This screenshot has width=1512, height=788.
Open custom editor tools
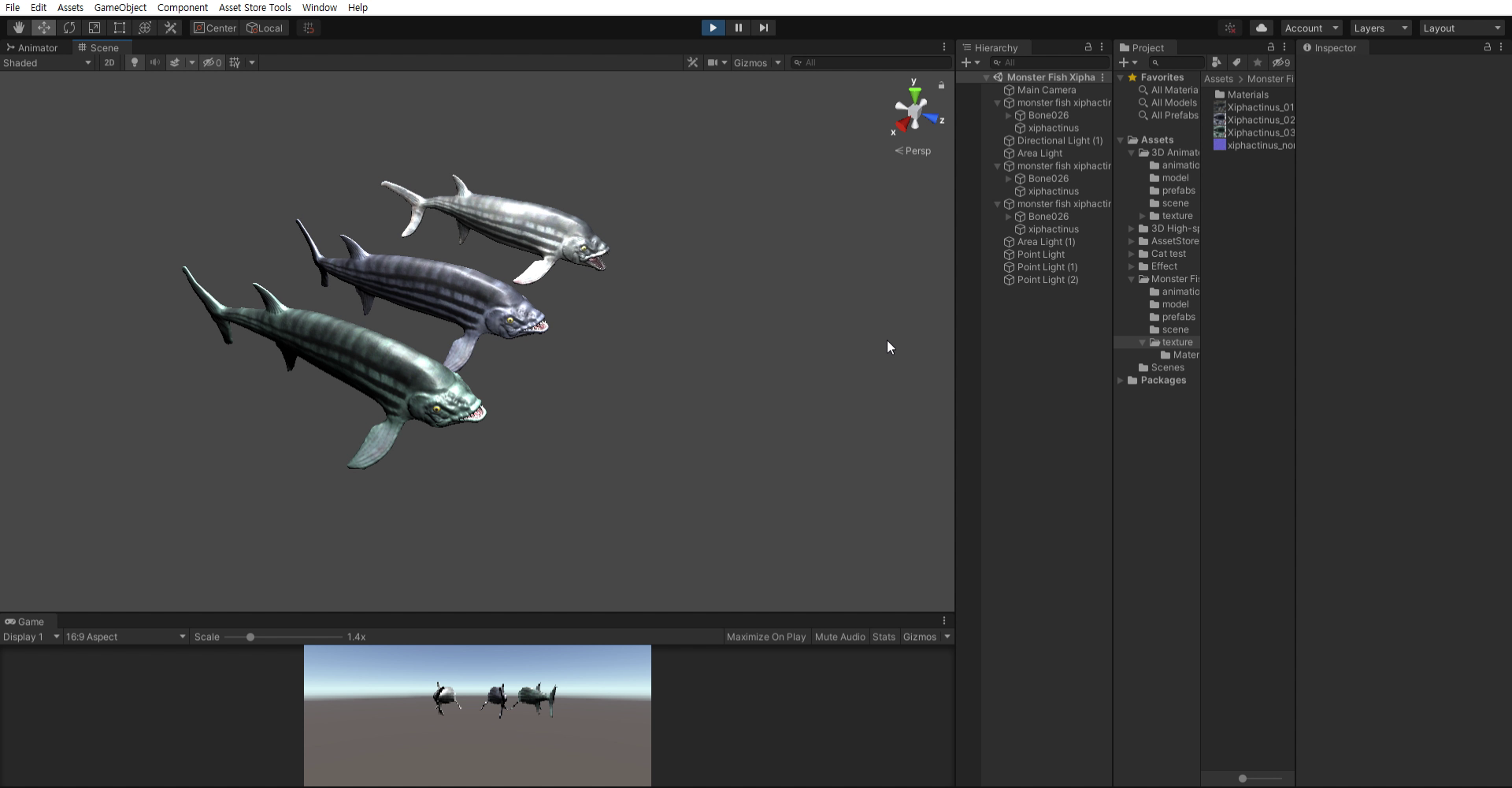tap(170, 28)
